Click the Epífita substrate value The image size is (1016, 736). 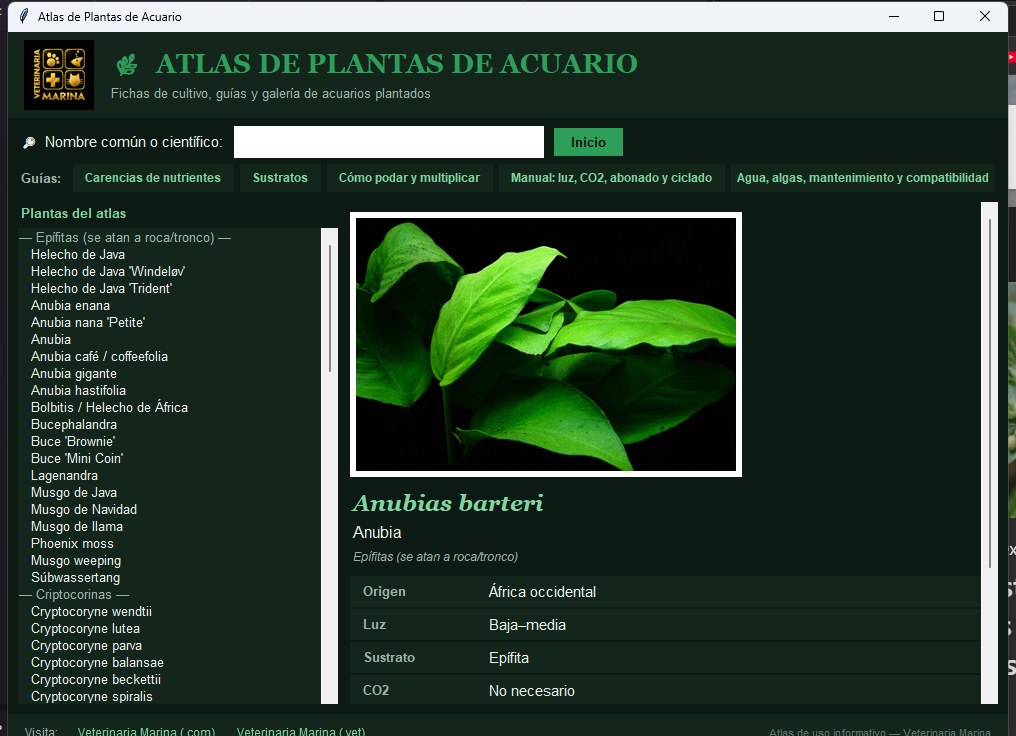(509, 658)
